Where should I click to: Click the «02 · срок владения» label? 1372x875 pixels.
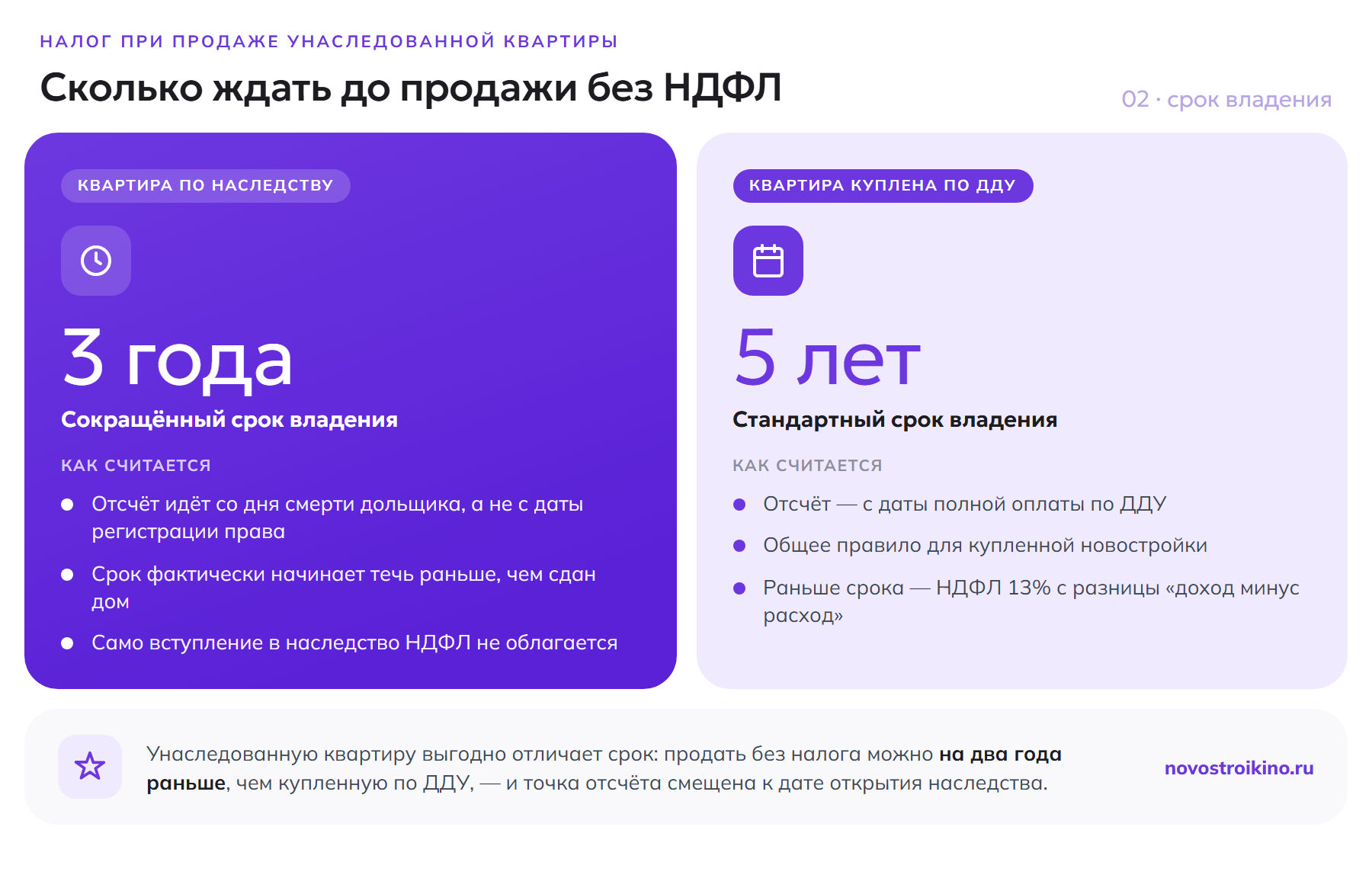point(1226,100)
